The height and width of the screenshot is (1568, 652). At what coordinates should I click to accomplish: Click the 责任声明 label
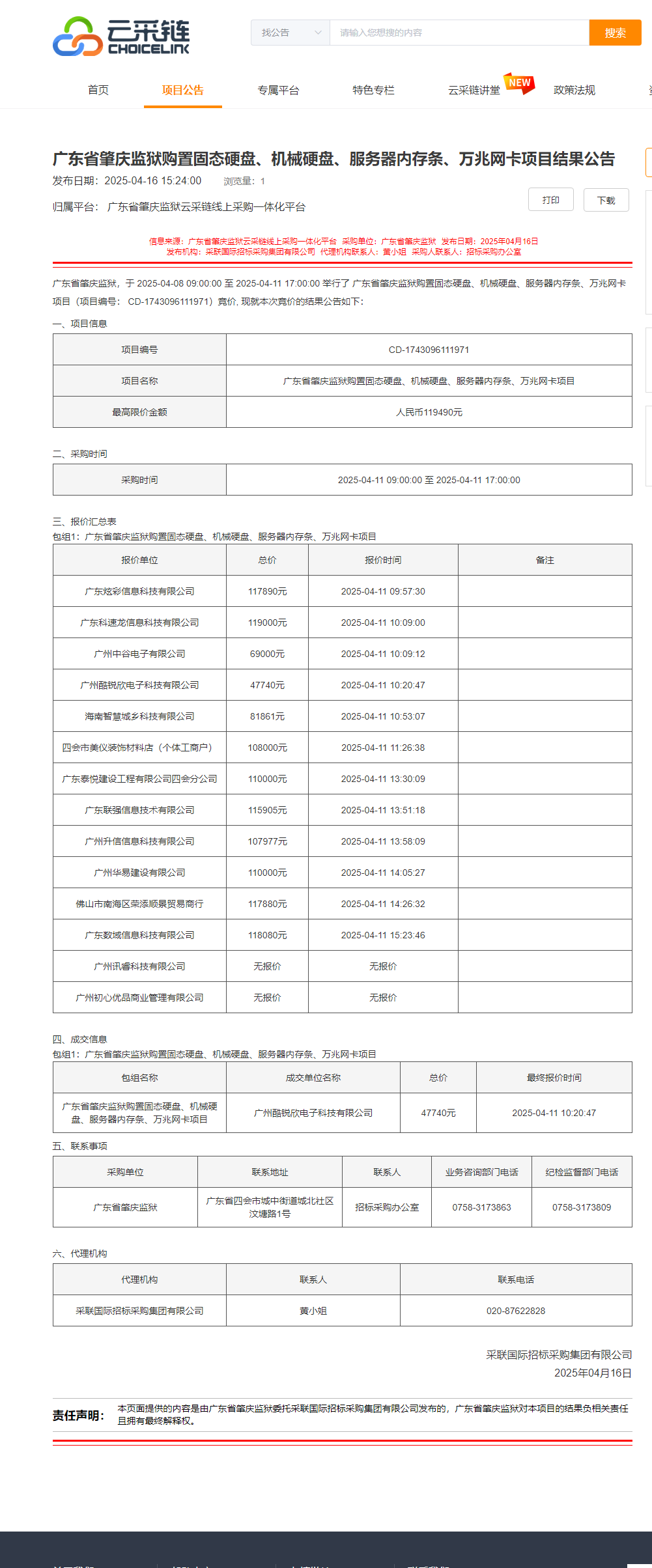tap(78, 1415)
